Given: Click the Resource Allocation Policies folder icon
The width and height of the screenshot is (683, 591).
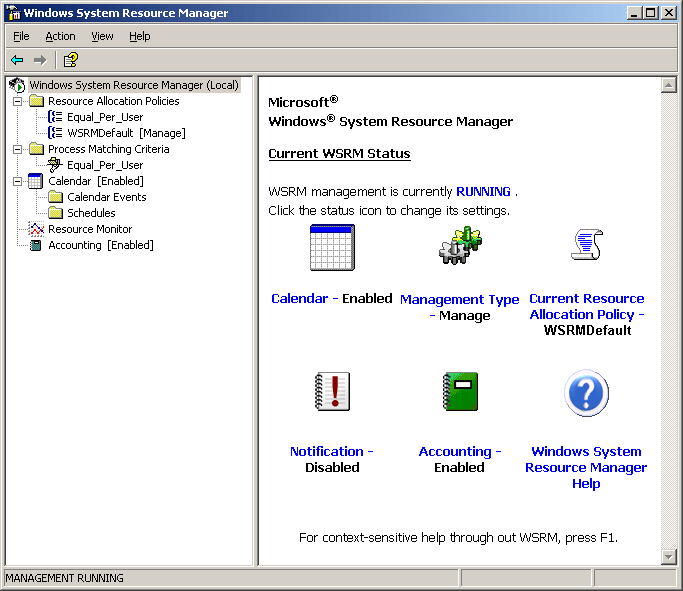Looking at the screenshot, I should 37,101.
